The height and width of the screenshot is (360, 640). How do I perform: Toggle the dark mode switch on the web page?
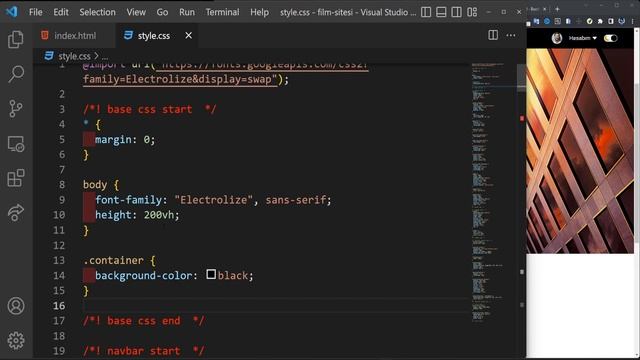coord(611,38)
